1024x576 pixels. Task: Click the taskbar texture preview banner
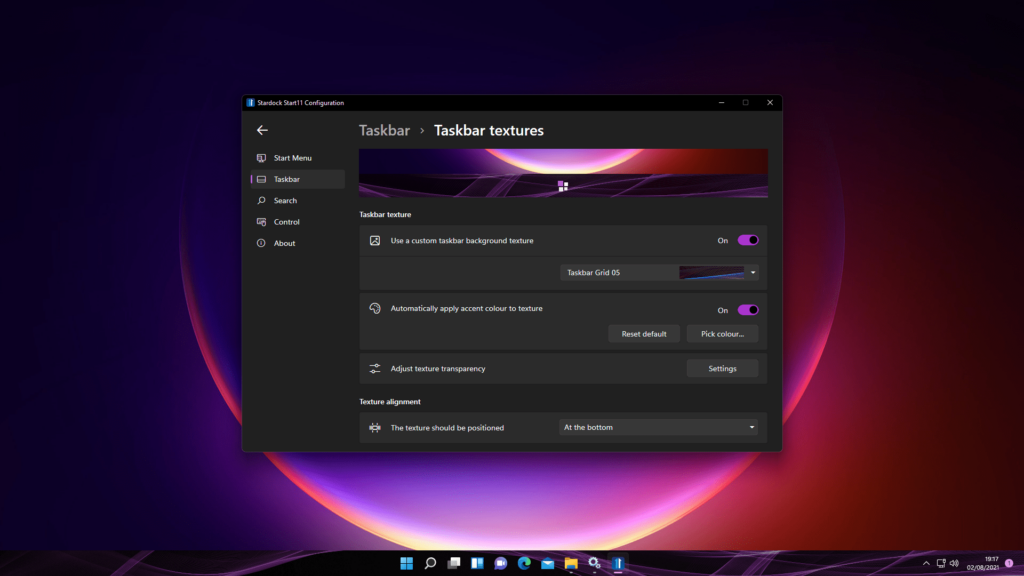click(x=563, y=173)
